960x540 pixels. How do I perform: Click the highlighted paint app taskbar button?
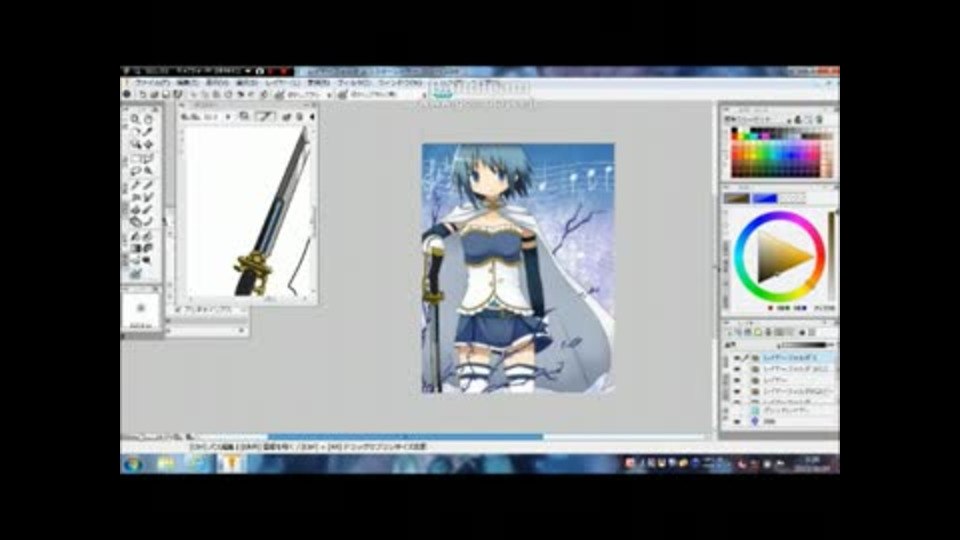click(x=231, y=464)
